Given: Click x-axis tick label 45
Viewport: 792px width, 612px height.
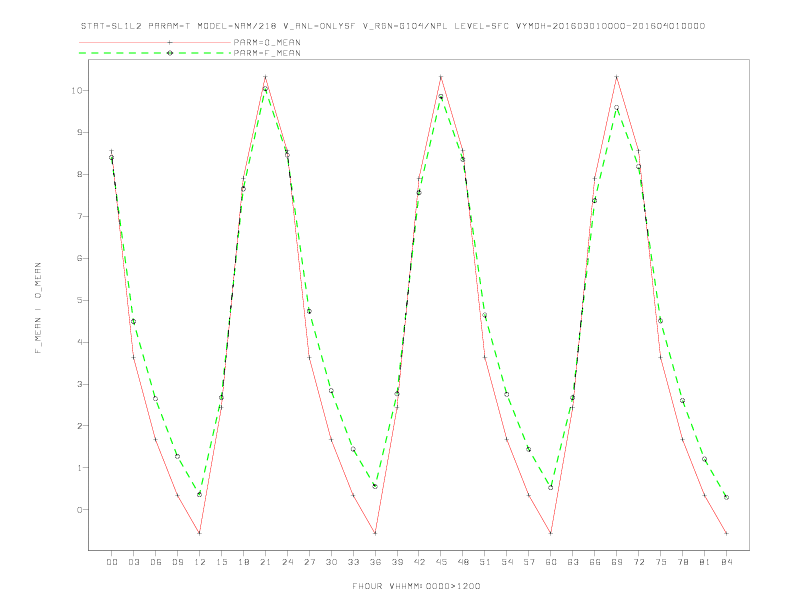Looking at the screenshot, I should 441,562.
